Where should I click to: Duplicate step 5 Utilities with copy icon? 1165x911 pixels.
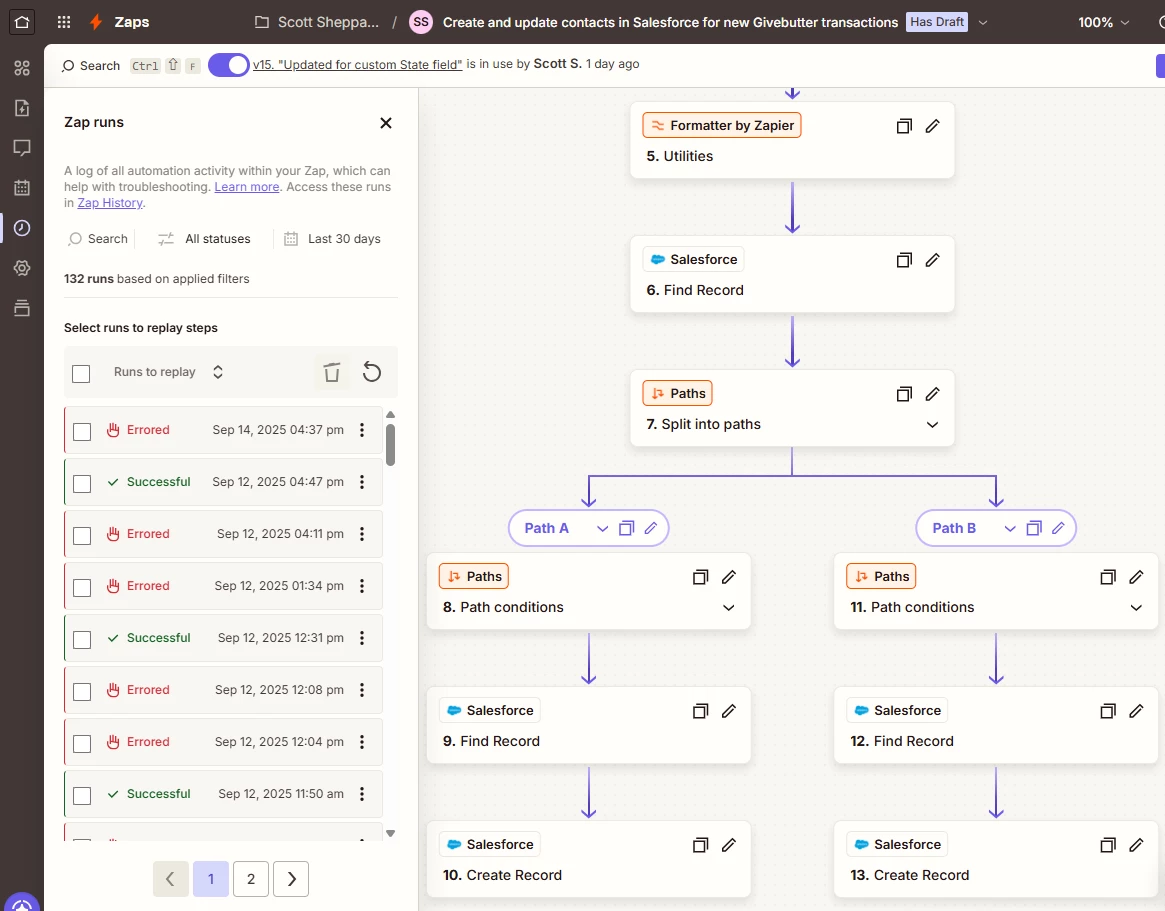[x=904, y=126]
